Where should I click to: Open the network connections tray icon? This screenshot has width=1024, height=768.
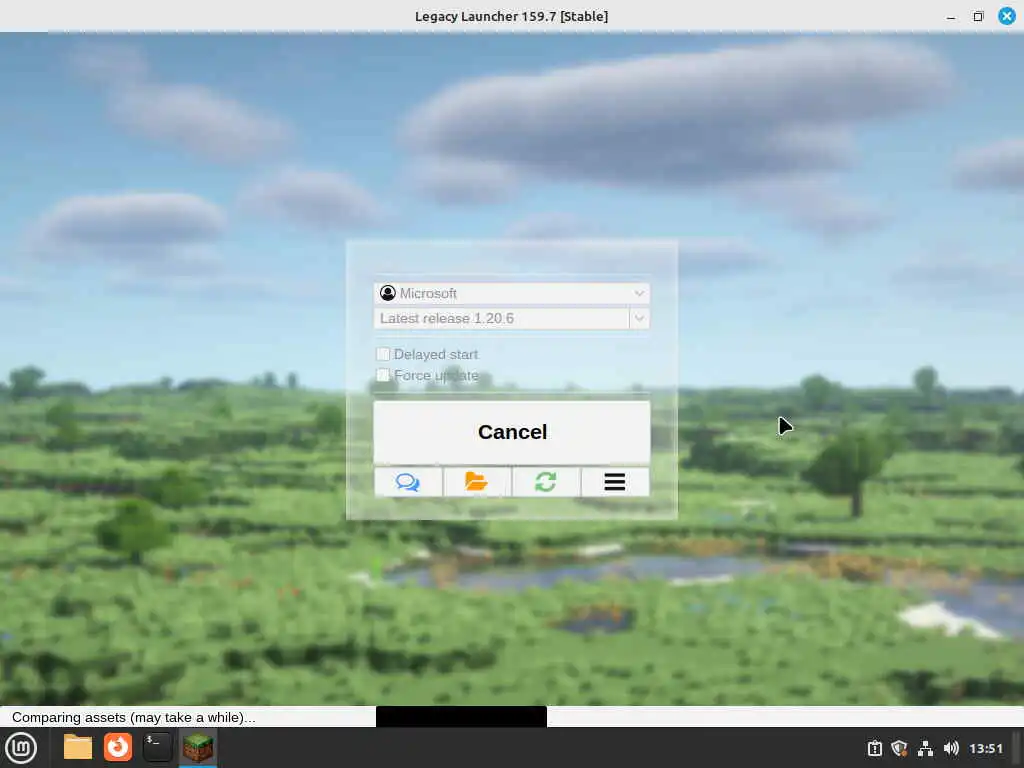[925, 748]
